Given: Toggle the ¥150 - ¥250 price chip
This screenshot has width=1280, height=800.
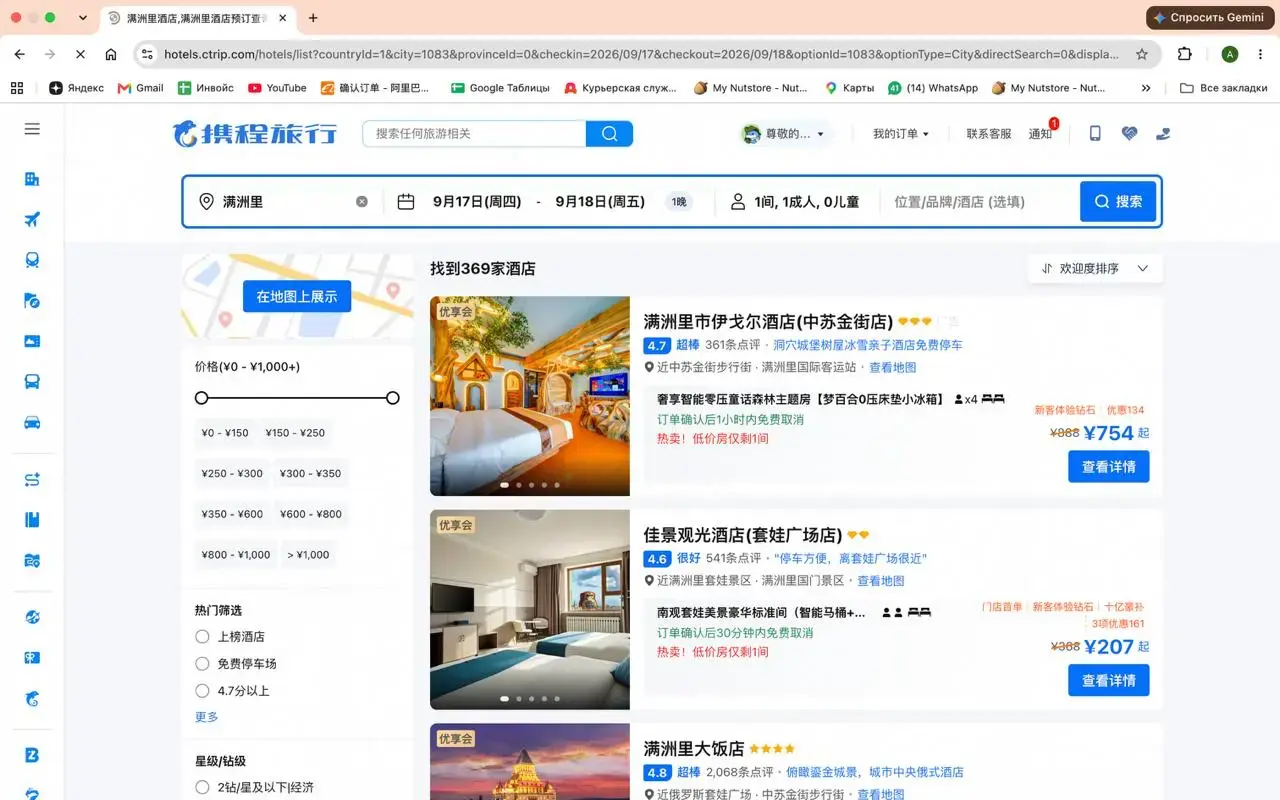Looking at the screenshot, I should [295, 433].
